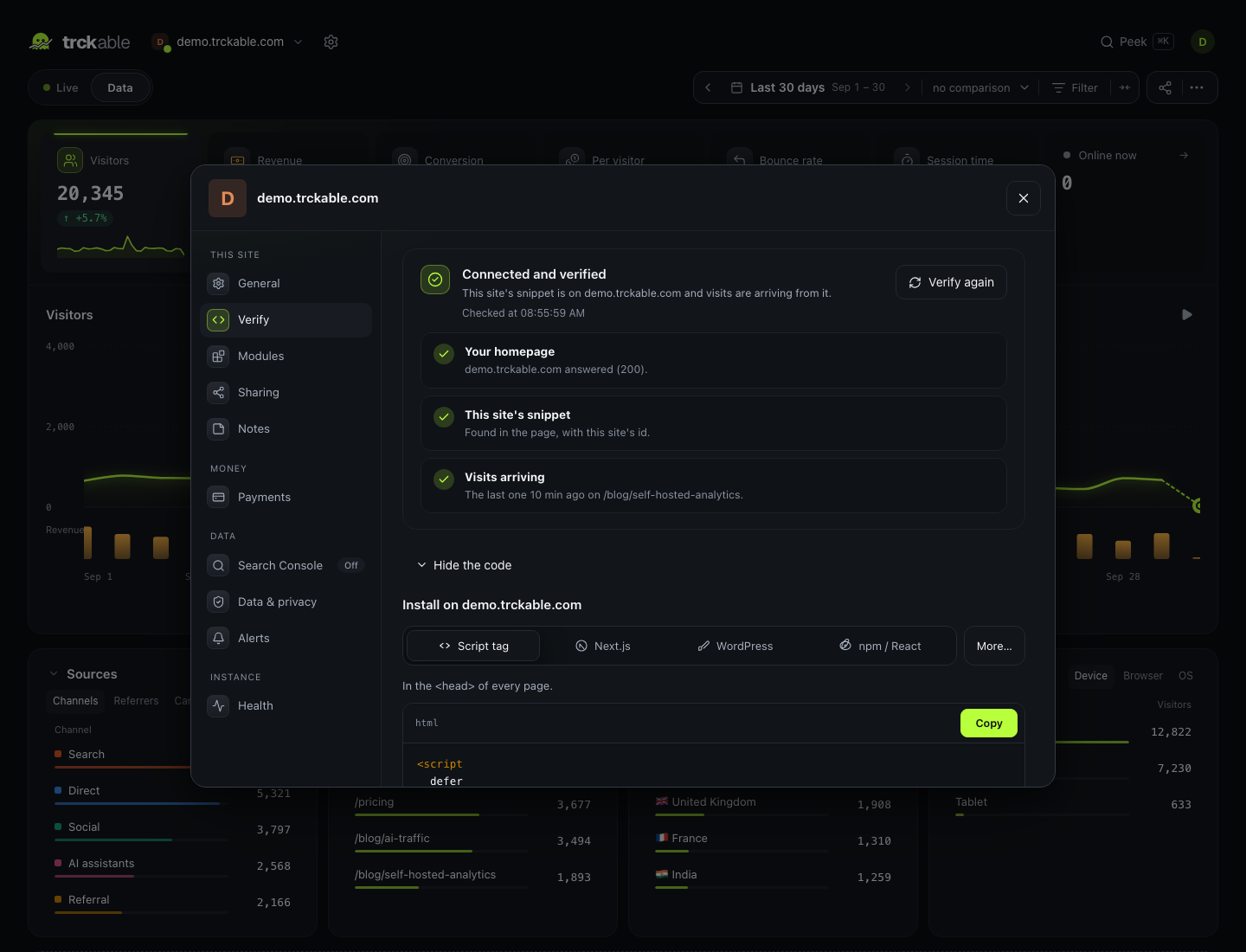Open General settings in the sidebar
This screenshot has height=952, width=1246.
pos(286,284)
